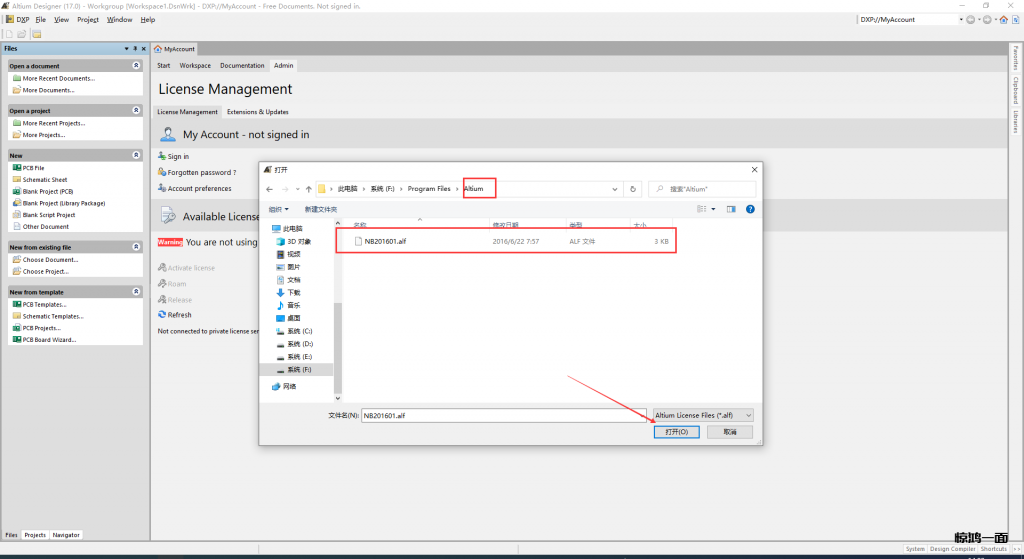This screenshot has width=1024, height=559.
Task: Collapse the Open a document section
Action: (x=136, y=66)
